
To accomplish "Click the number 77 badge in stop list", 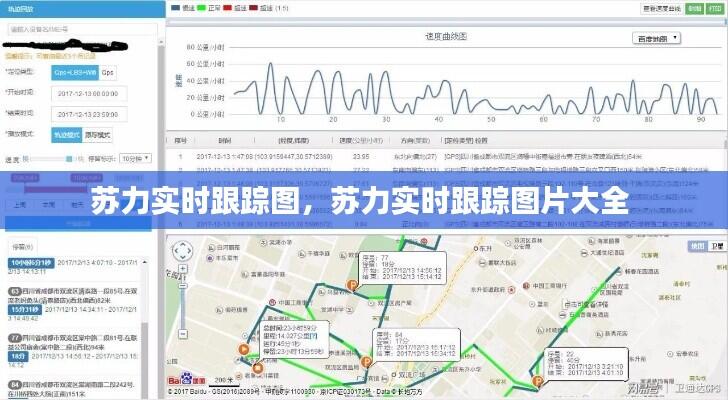I will [x=14, y=338].
